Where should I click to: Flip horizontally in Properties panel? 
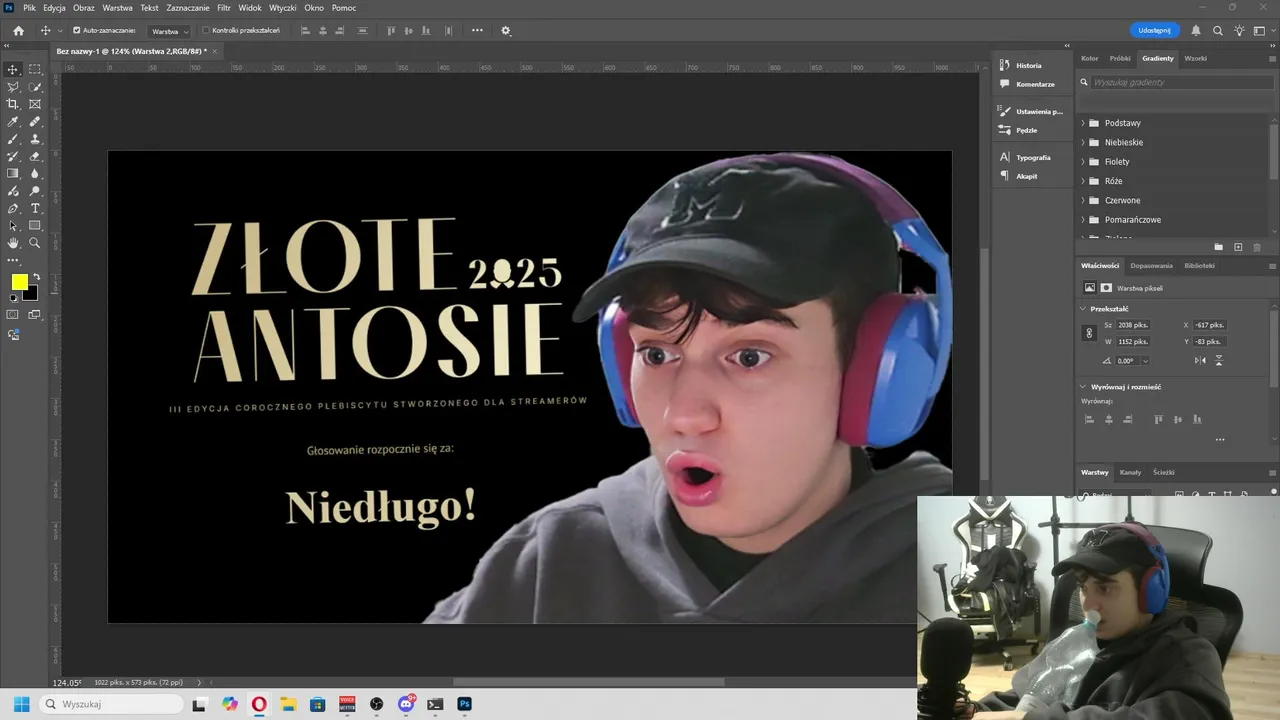[x=1200, y=360]
